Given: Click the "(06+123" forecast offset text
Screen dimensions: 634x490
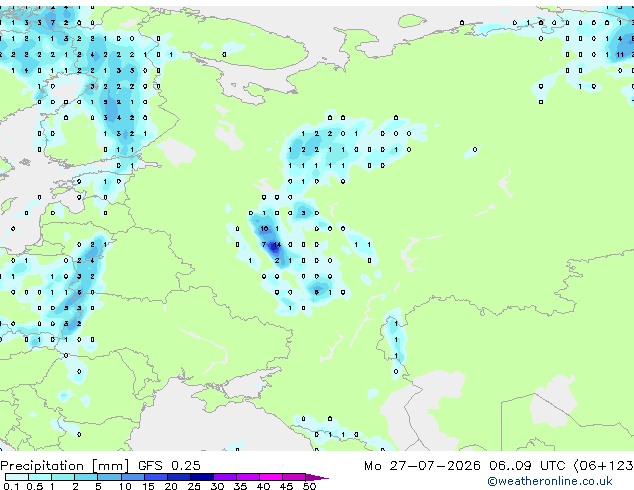Looking at the screenshot, I should click(x=603, y=466).
